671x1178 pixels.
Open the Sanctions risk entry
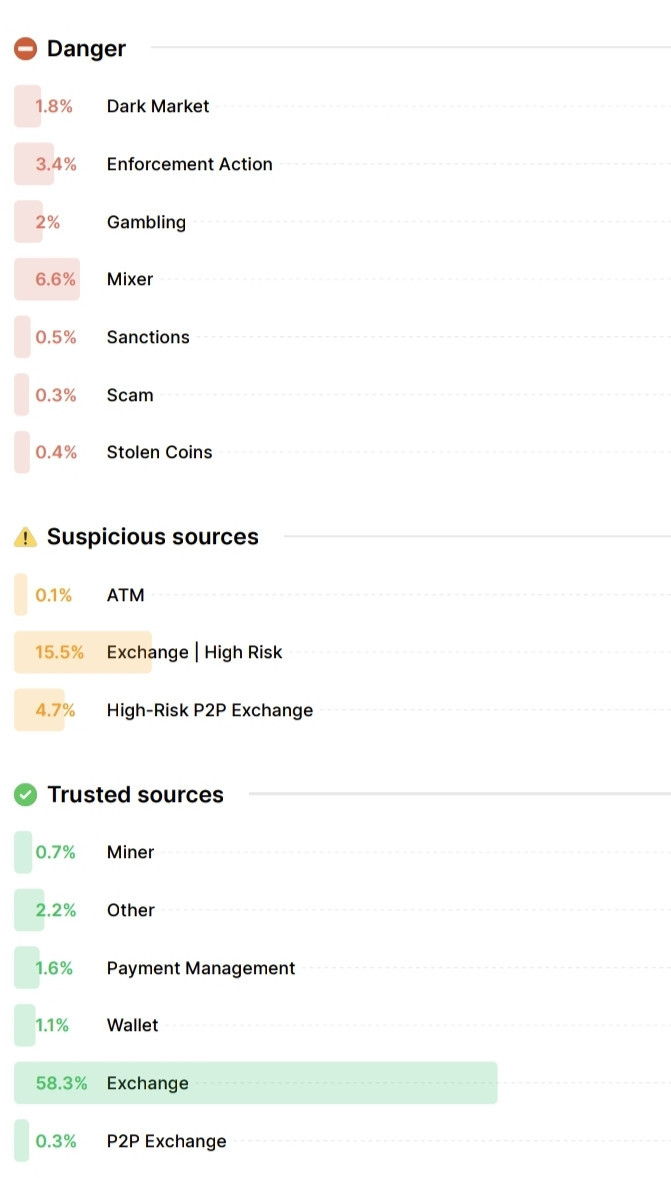[342, 337]
